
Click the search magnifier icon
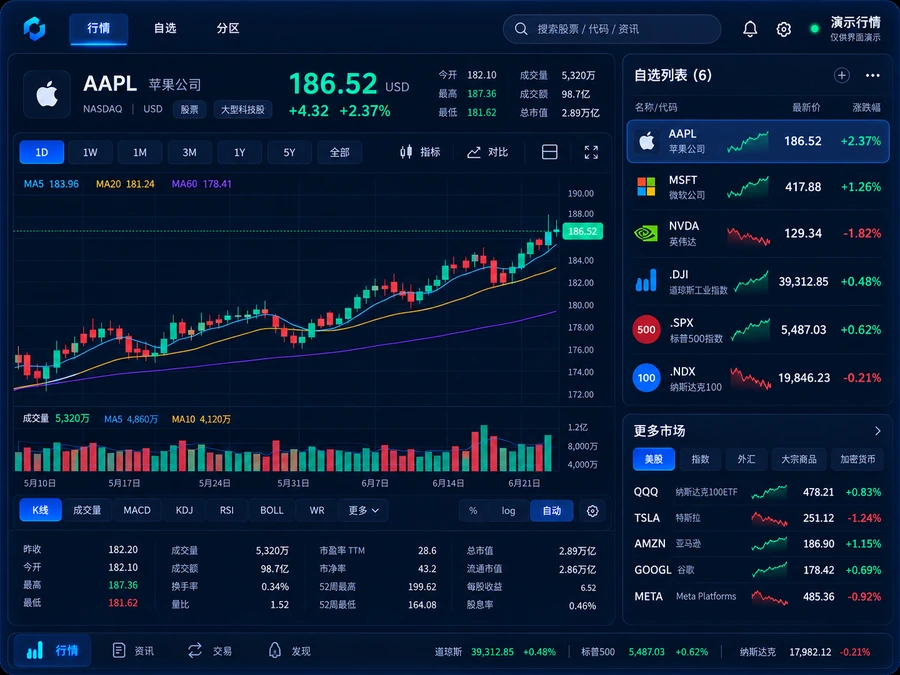521,29
